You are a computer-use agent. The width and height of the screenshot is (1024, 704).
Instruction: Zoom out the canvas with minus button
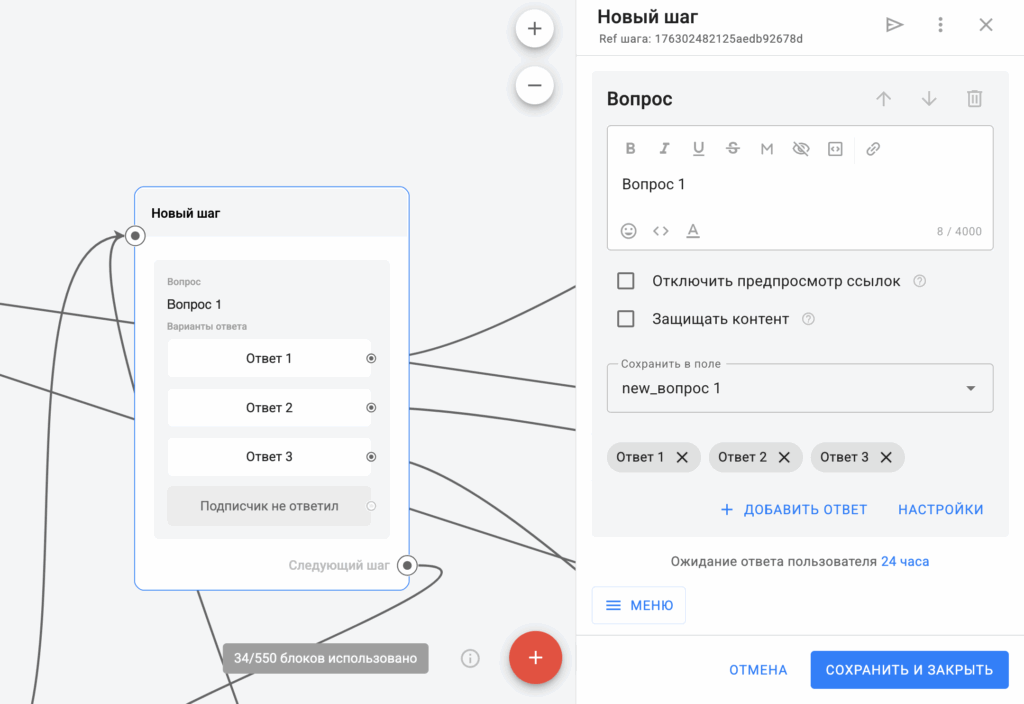pyautogui.click(x=534, y=86)
